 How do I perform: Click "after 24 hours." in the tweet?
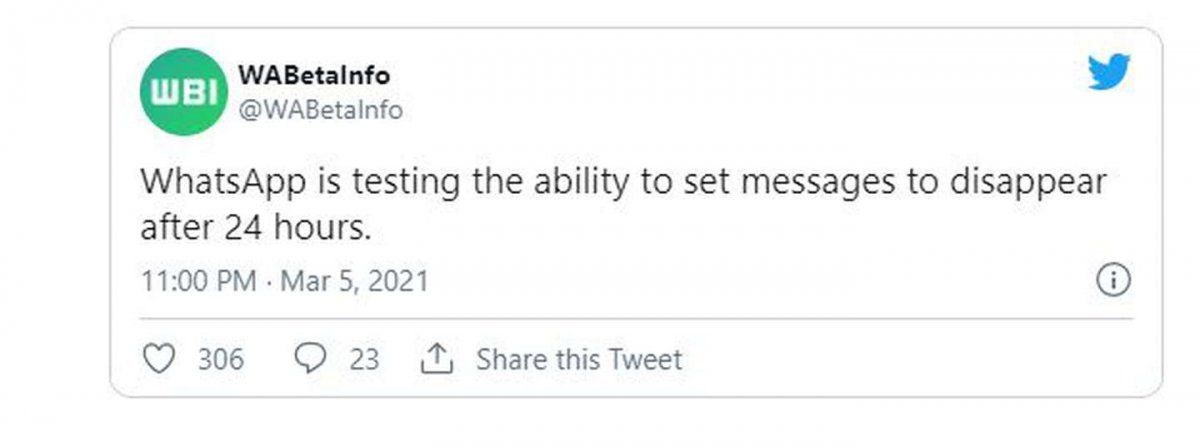(256, 228)
